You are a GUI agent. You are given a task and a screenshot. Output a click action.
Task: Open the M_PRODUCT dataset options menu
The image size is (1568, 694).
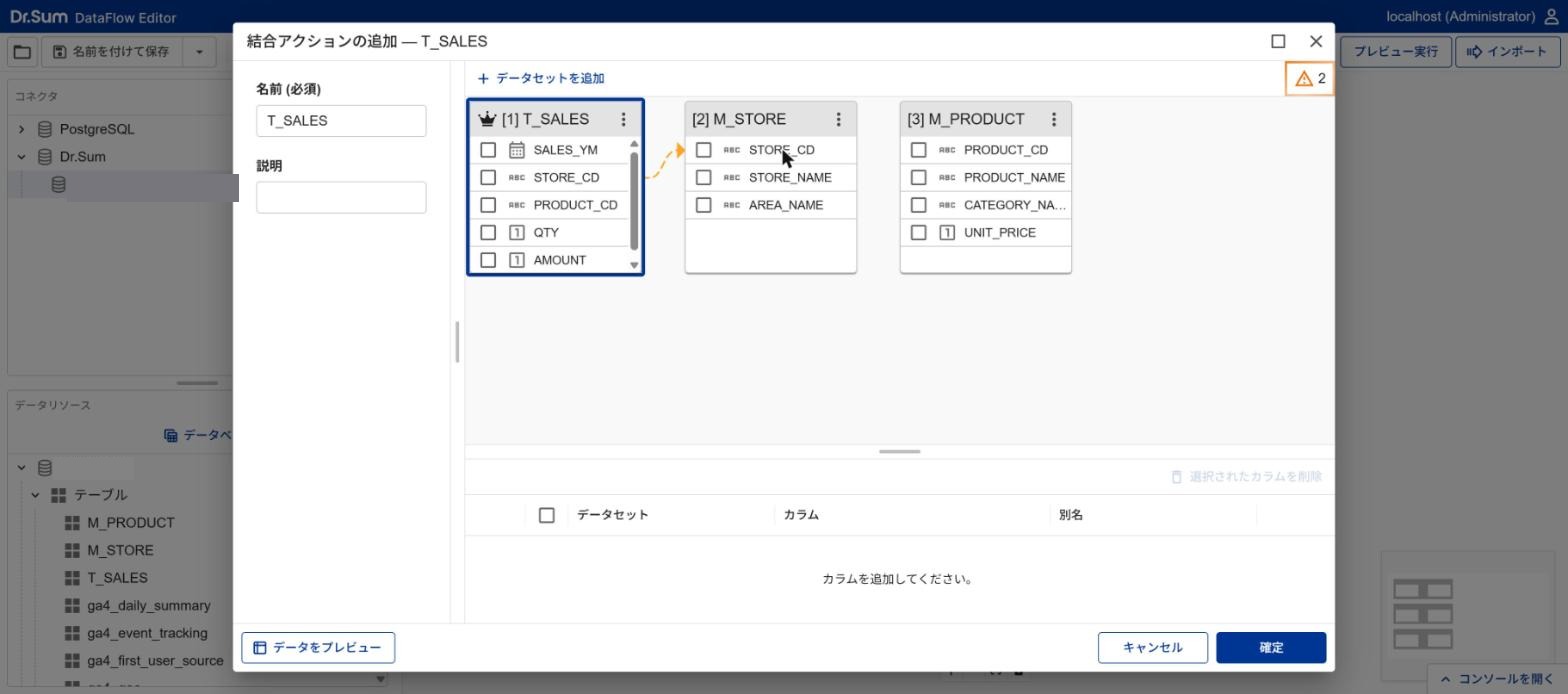1053,119
